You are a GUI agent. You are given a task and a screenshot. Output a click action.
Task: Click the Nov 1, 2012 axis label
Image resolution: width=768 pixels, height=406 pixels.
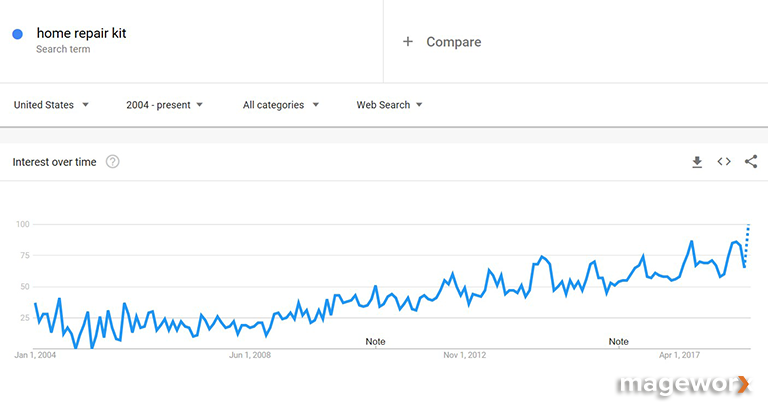coord(464,355)
